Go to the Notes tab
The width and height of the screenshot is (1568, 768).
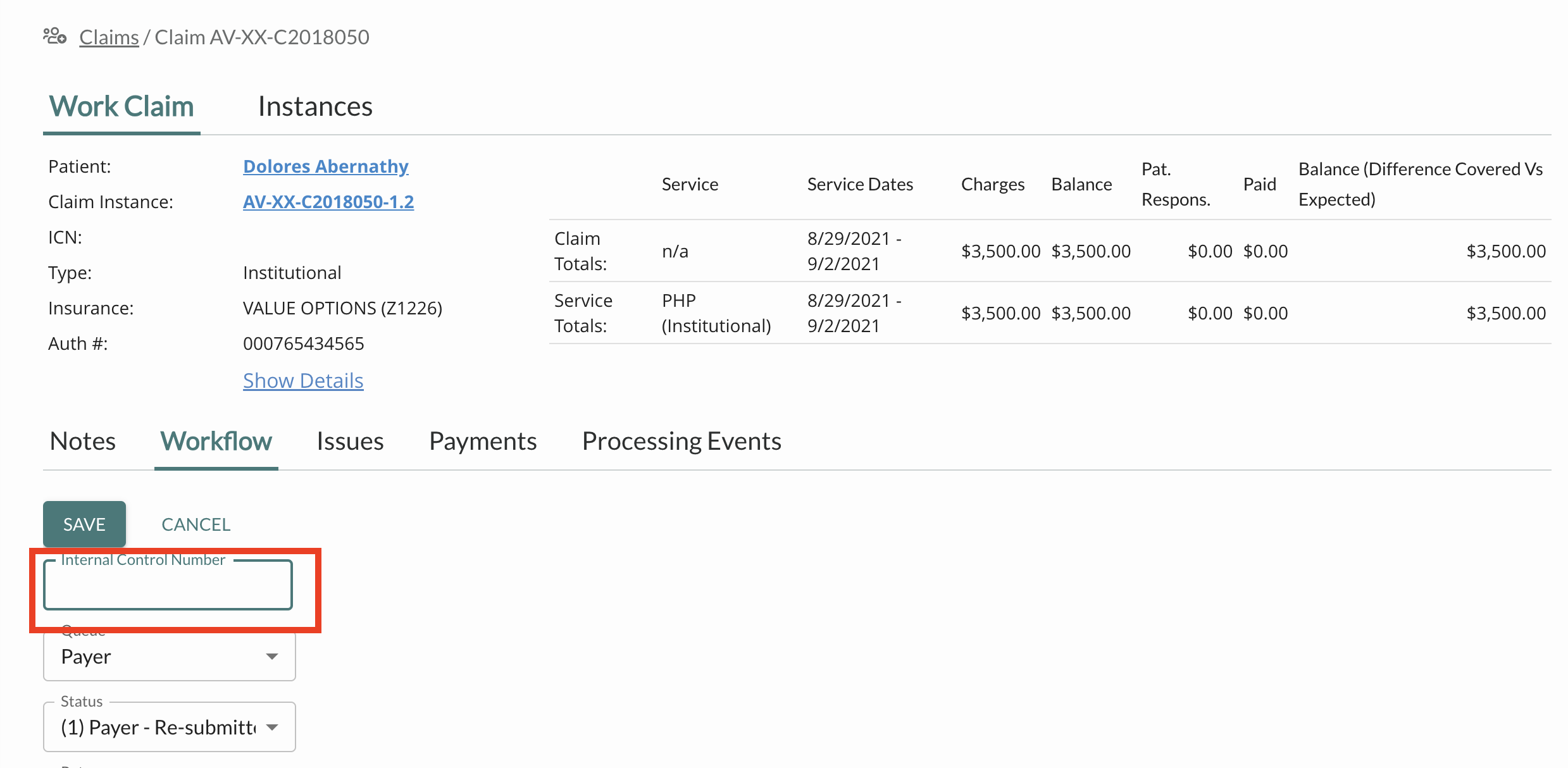point(83,442)
